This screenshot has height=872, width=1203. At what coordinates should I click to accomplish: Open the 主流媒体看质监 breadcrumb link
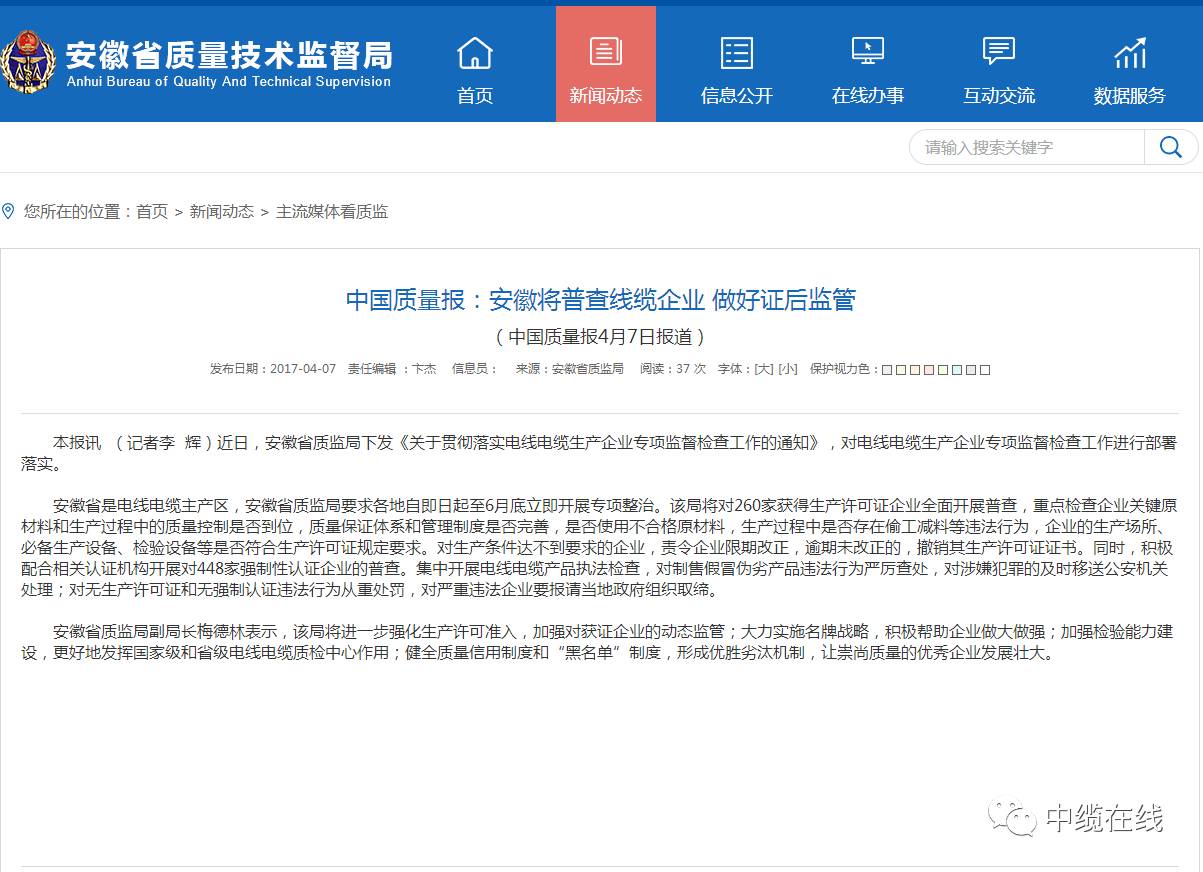[x=332, y=212]
